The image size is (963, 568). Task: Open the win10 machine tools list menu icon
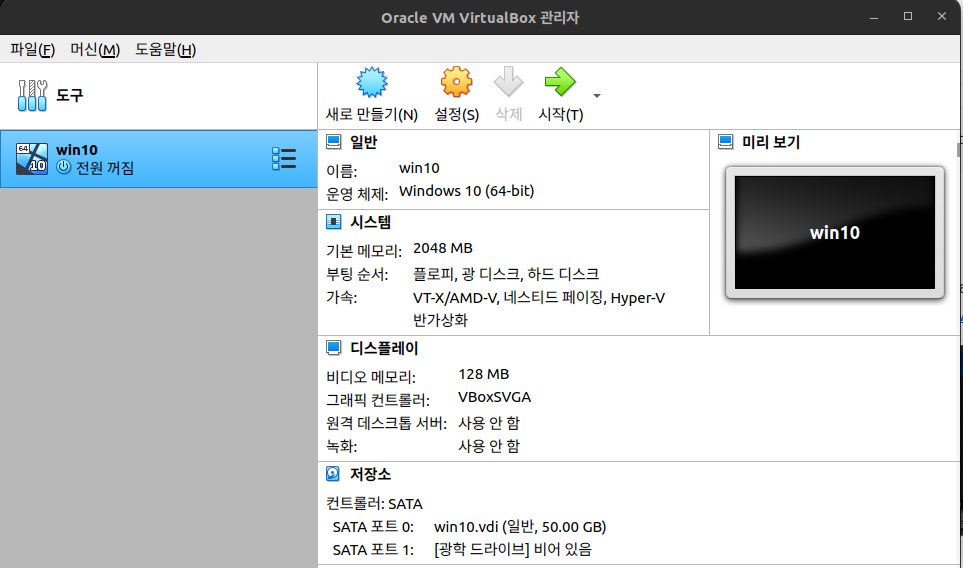pyautogui.click(x=284, y=158)
